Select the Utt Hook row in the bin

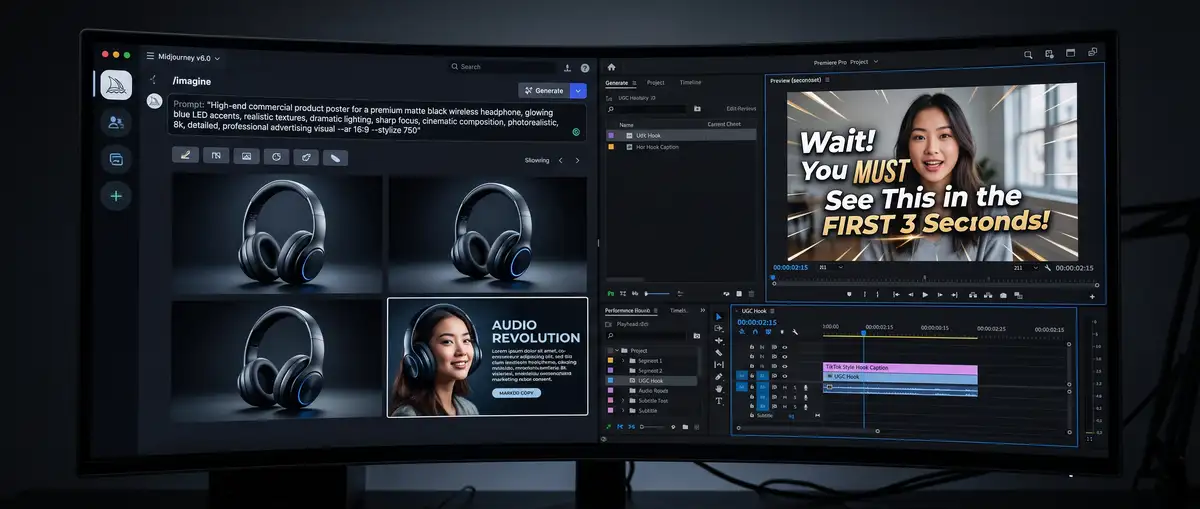pyautogui.click(x=681, y=134)
